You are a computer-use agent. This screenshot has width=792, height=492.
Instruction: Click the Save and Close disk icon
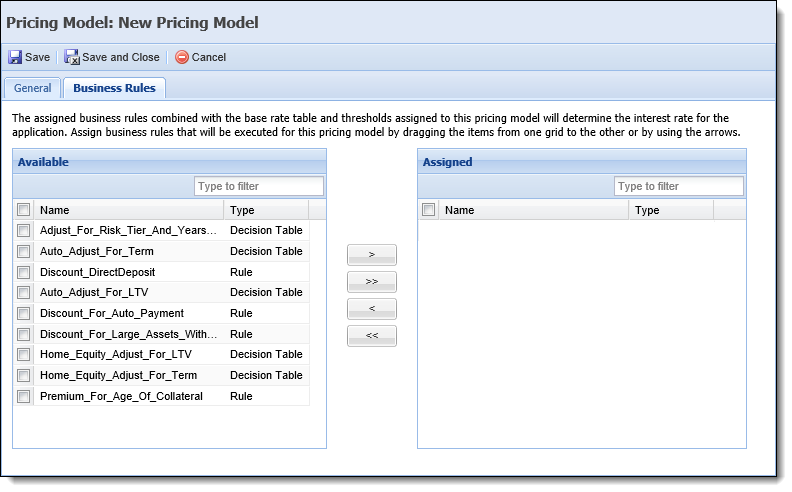[72, 57]
